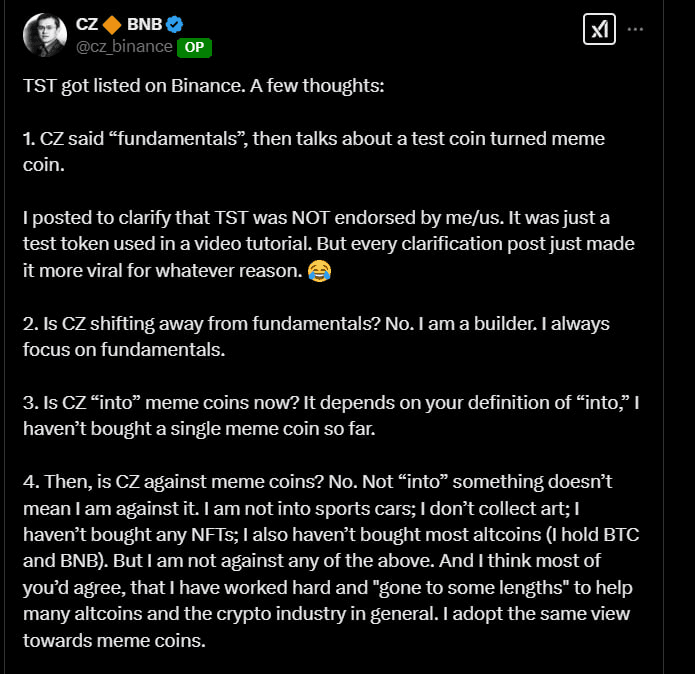Click the '(I hold BTC and BNB)' text
Screen dimensions: 695x674
[x=331, y=548]
